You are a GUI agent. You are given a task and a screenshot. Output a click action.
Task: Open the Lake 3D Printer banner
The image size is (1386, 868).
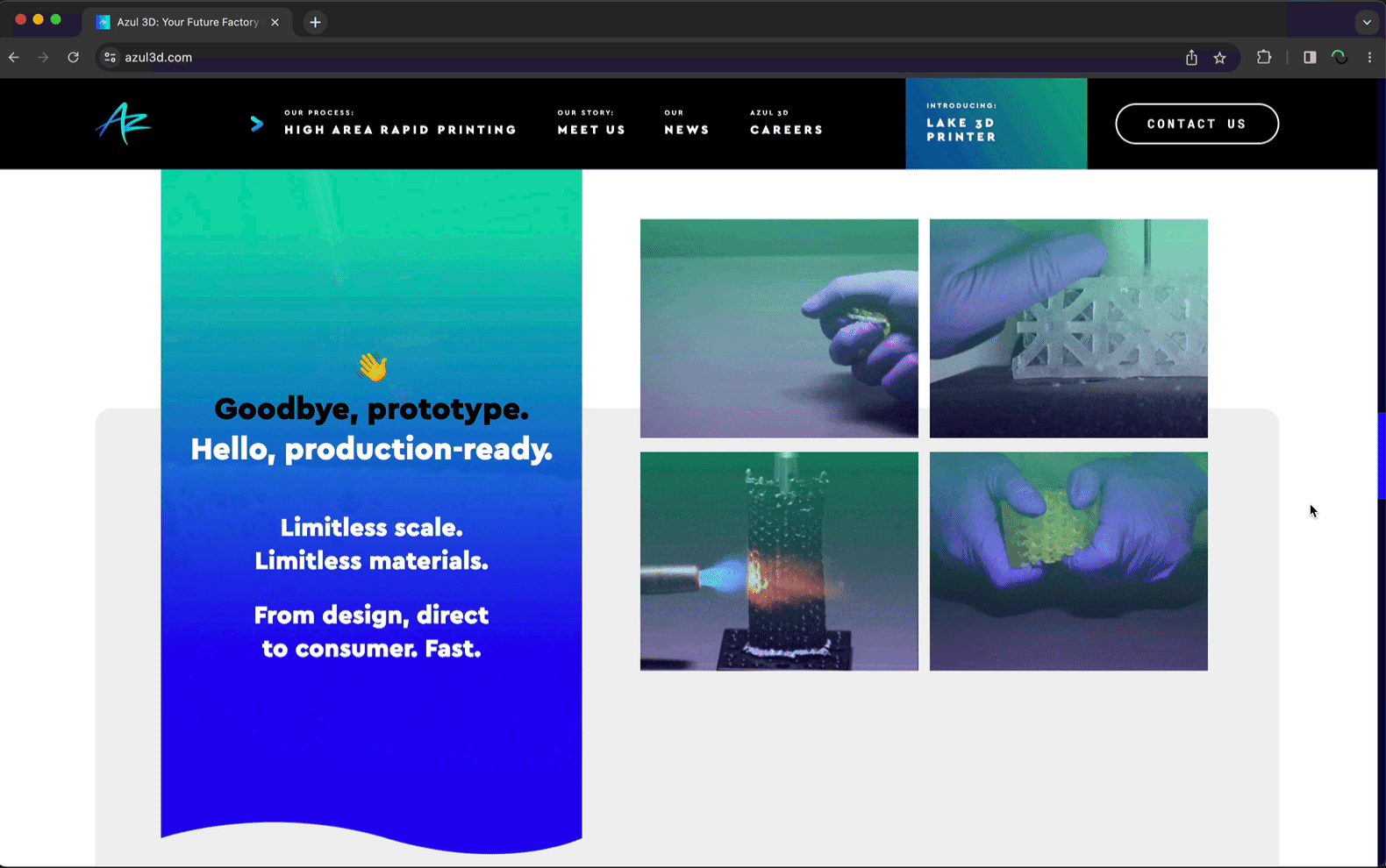[x=997, y=124]
